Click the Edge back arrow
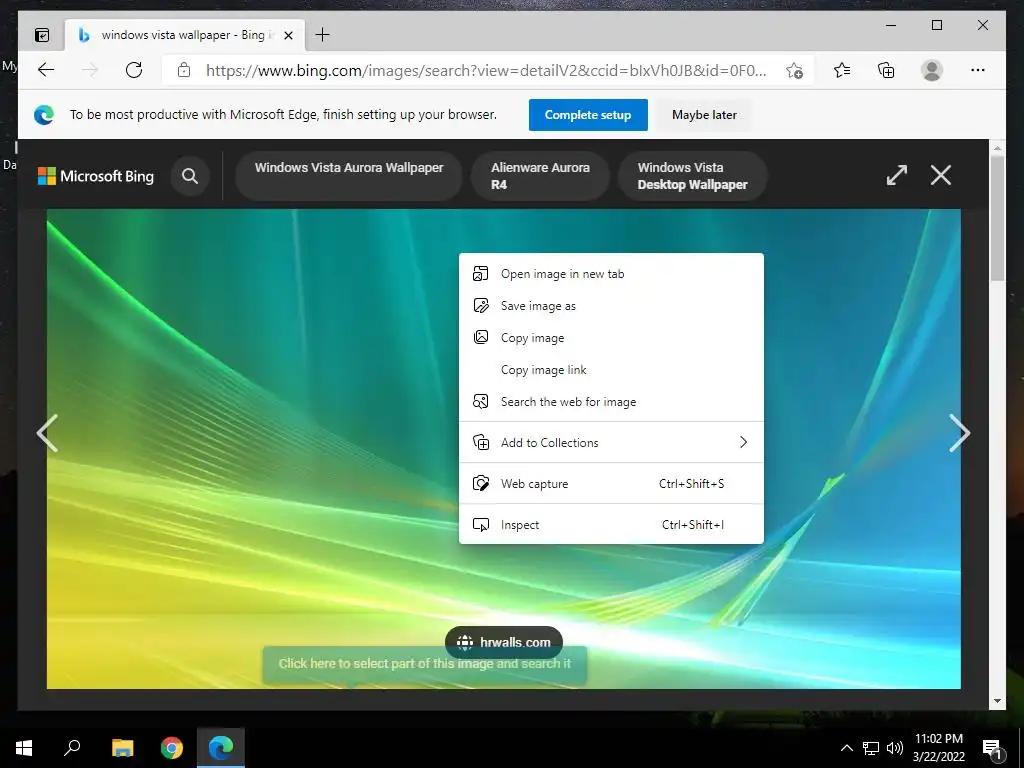 coord(46,70)
